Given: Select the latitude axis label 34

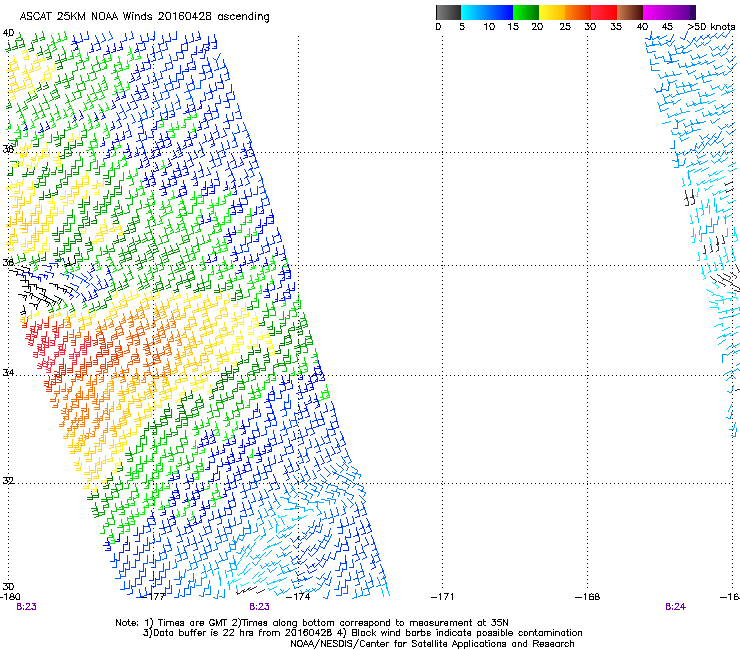Looking at the screenshot, I should coord(8,373).
